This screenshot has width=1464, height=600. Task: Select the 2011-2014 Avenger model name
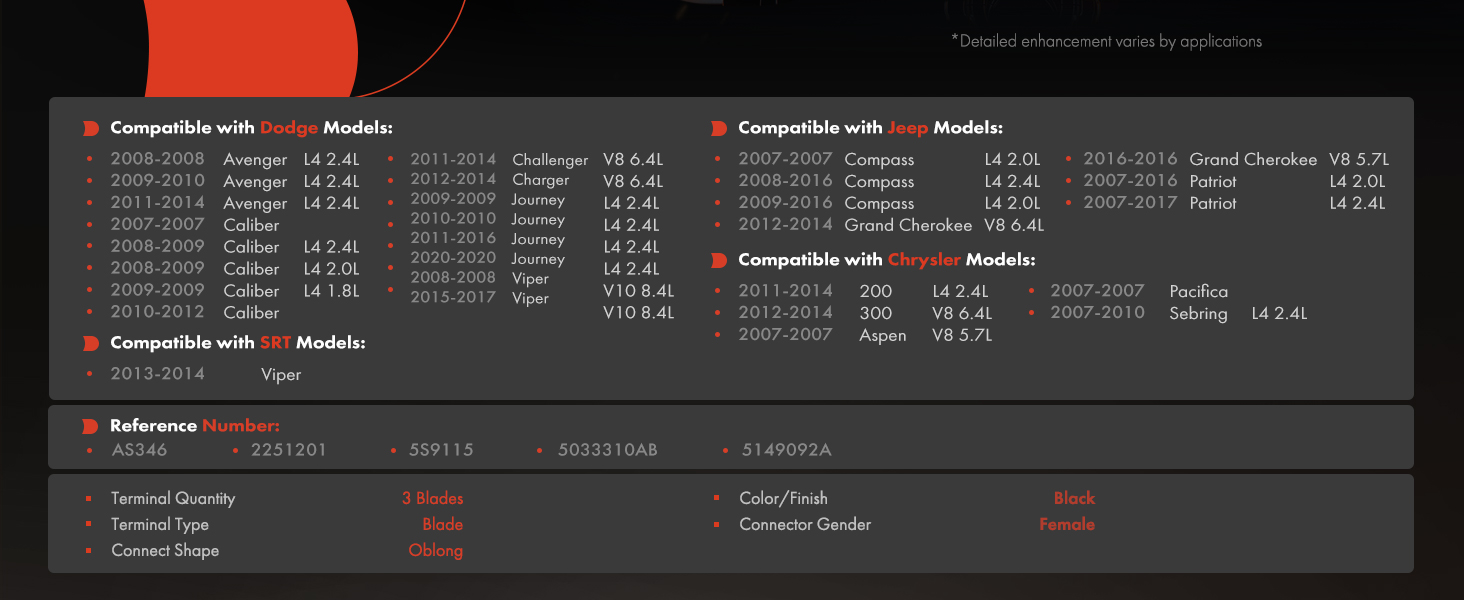click(255, 203)
